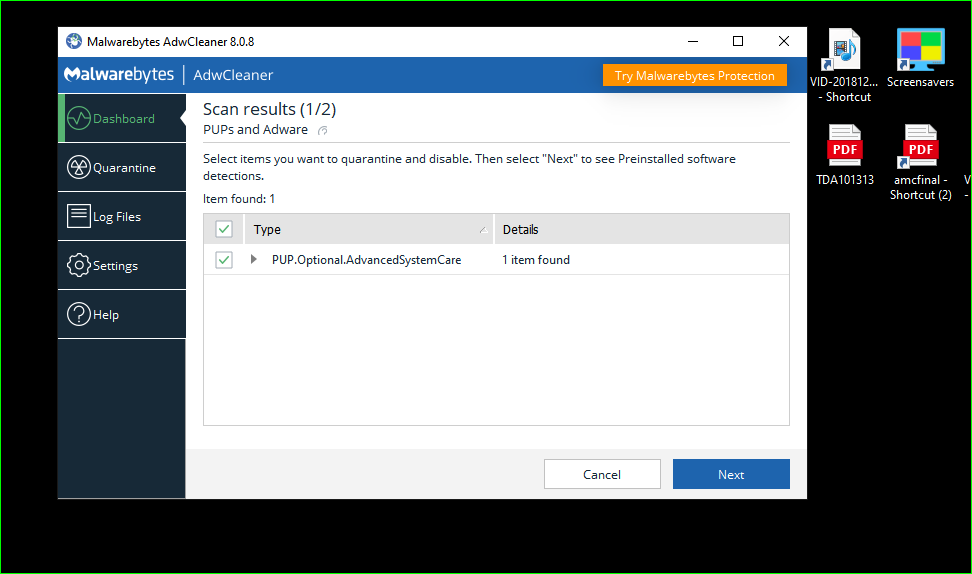Viewport: 972px width, 574px height.
Task: Open the Settings sidebar section
Action: click(122, 265)
